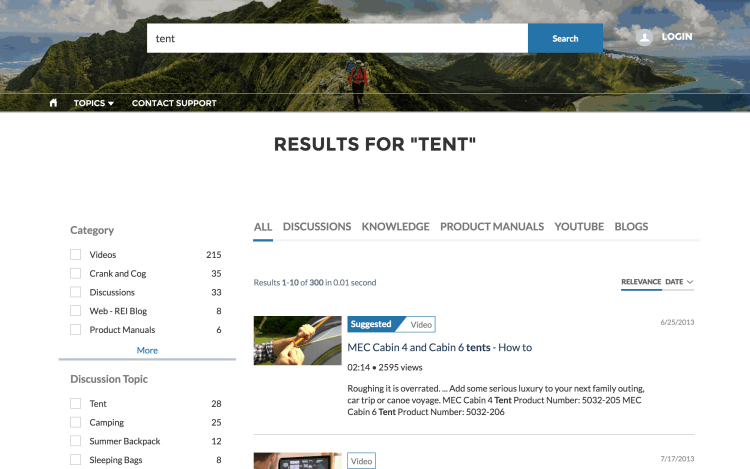Select the Camping discussion topic checkbox
The width and height of the screenshot is (750, 469).
click(x=75, y=422)
